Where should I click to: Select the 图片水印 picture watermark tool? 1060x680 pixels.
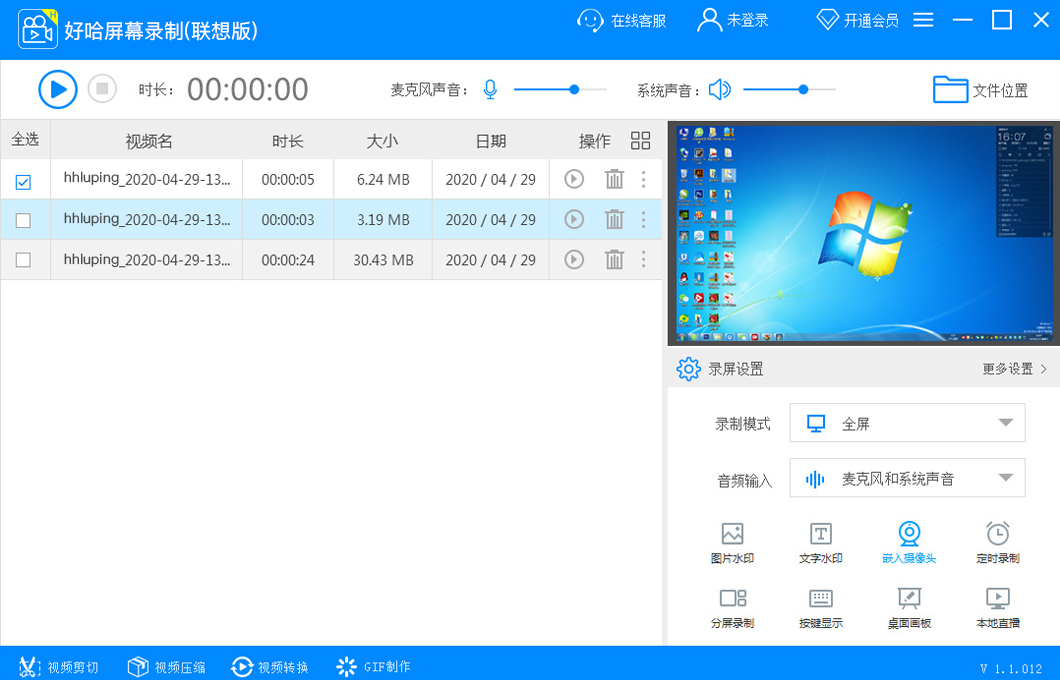(x=733, y=541)
